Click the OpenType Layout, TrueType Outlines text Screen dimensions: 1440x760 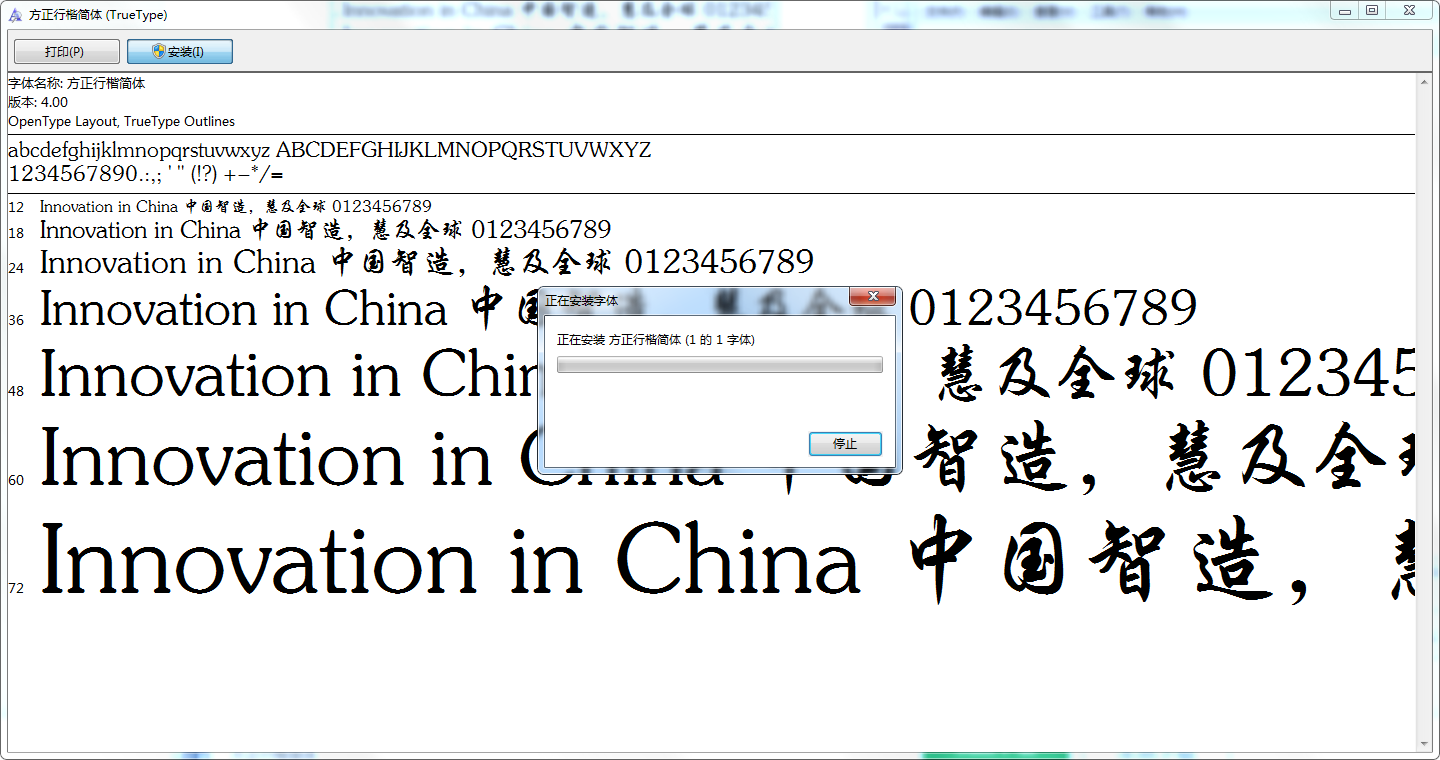point(121,121)
